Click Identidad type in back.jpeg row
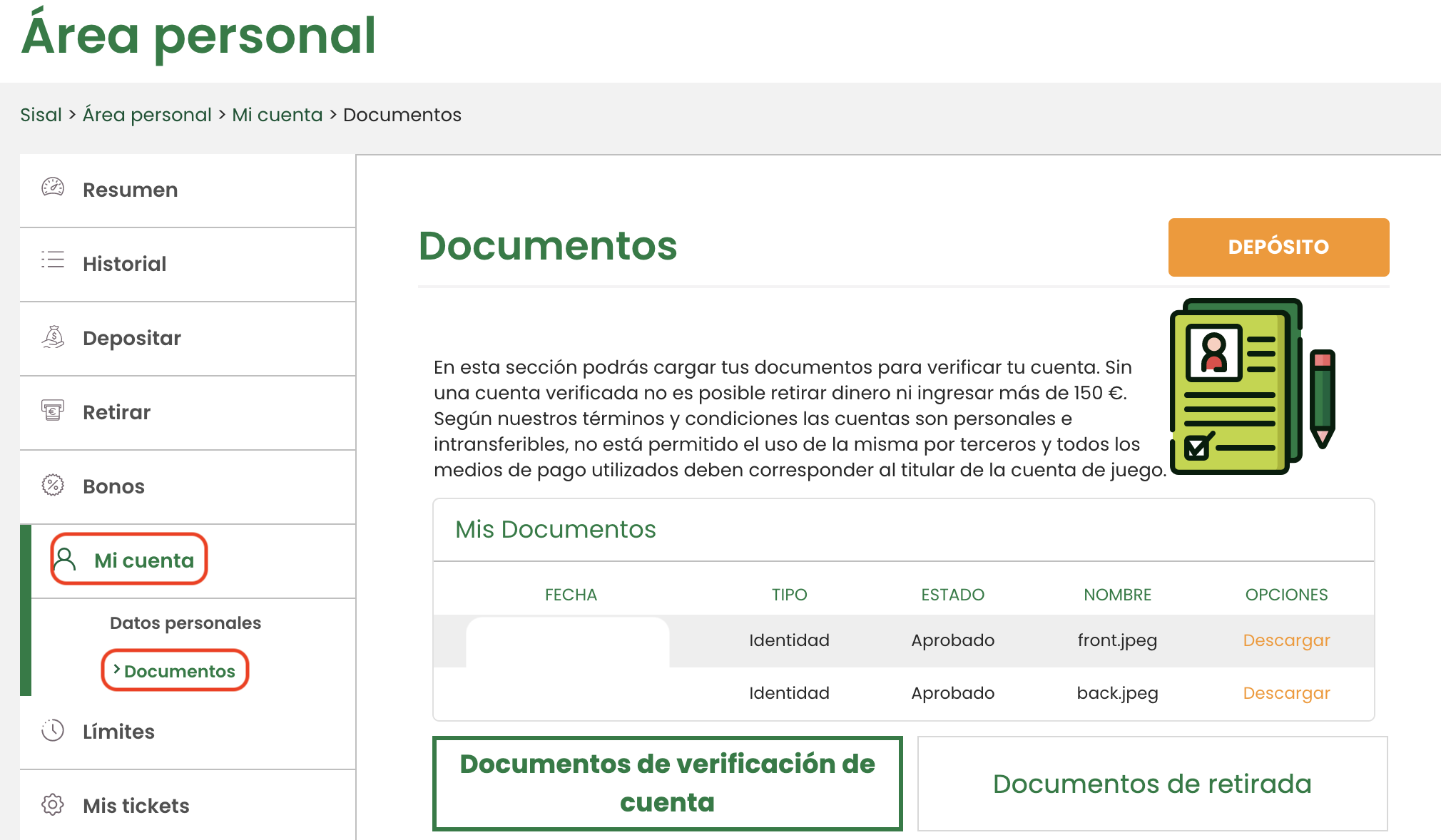 789,693
